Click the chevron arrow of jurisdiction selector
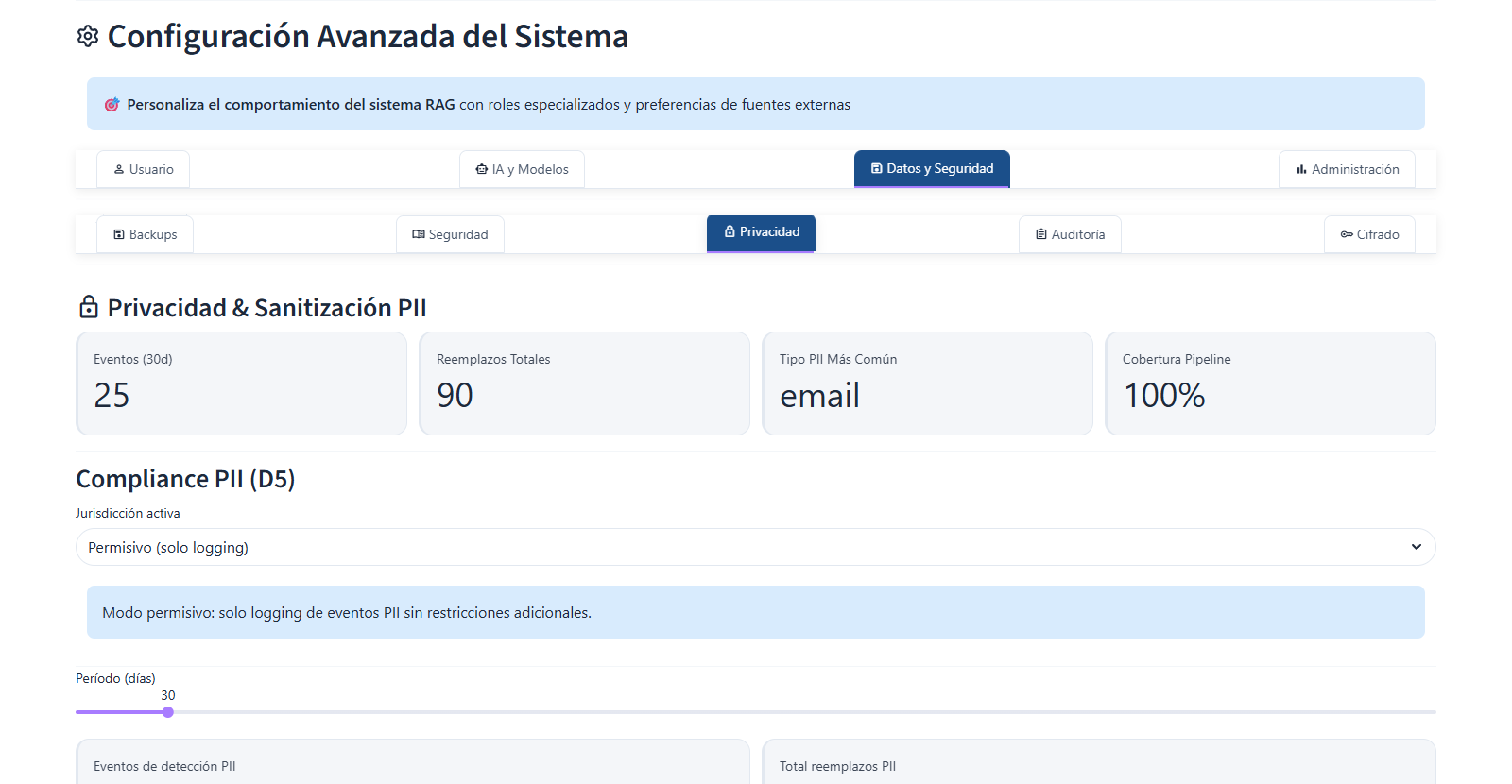The image size is (1512, 784). pyautogui.click(x=1416, y=547)
